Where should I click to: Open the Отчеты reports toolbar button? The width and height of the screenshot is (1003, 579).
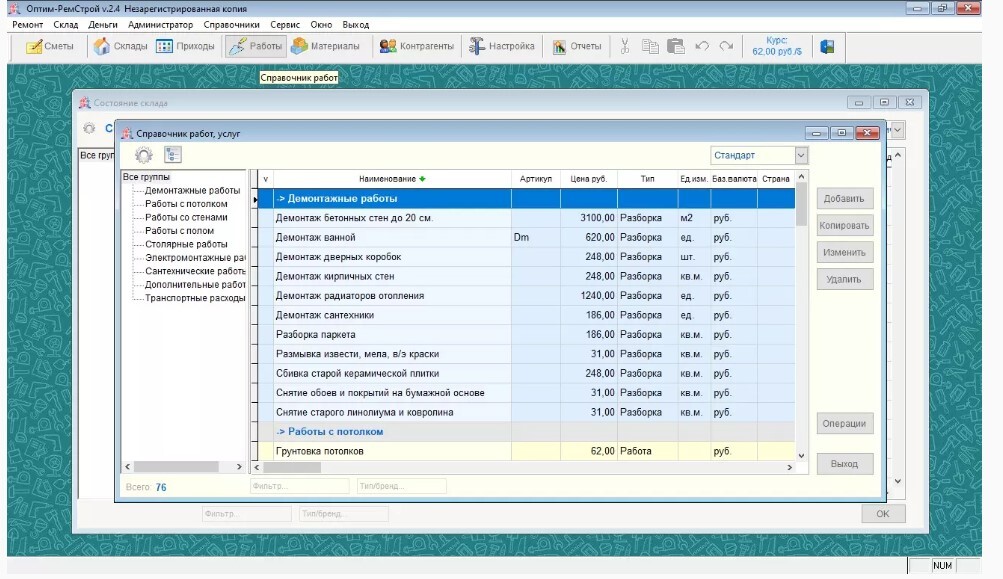pyautogui.click(x=577, y=46)
